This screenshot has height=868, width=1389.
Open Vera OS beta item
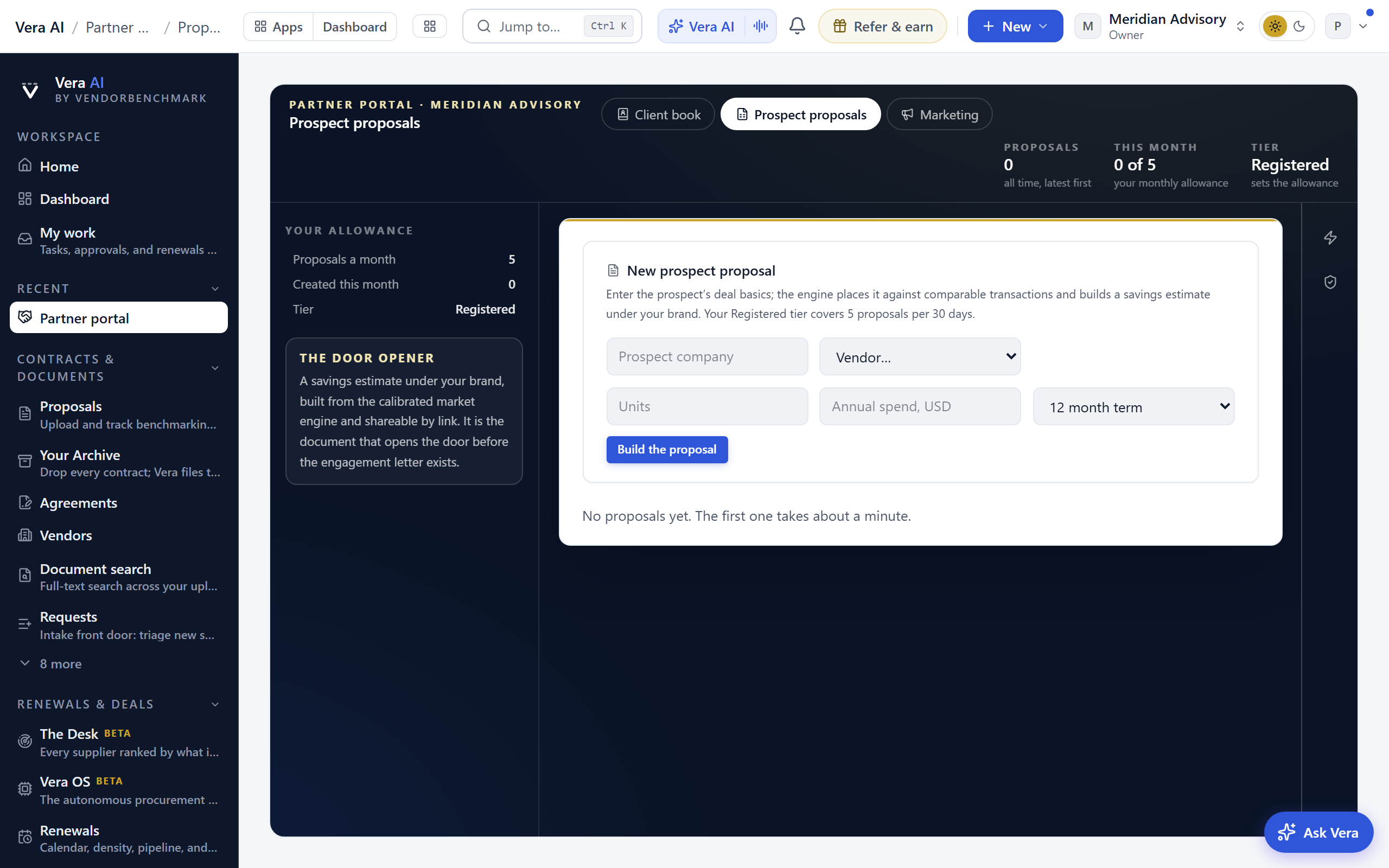coord(119,790)
